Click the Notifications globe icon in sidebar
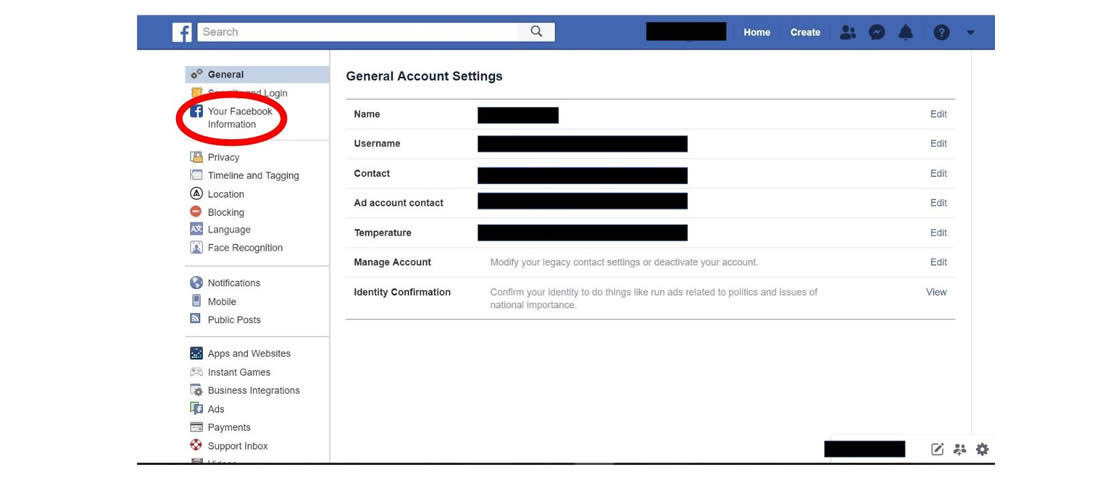 click(196, 283)
